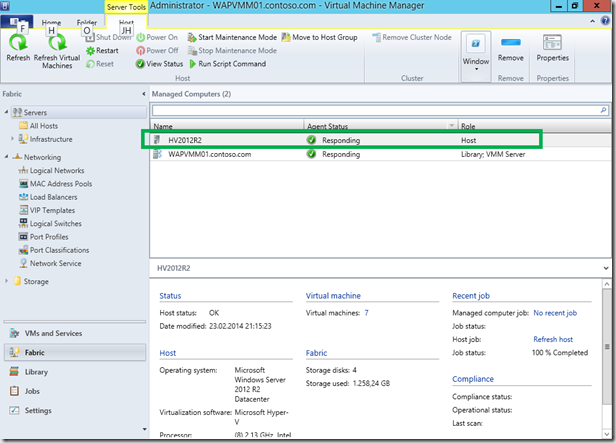Collapse the ribbon with the chevron
Screen dimensions: 616x443
(592, 21)
